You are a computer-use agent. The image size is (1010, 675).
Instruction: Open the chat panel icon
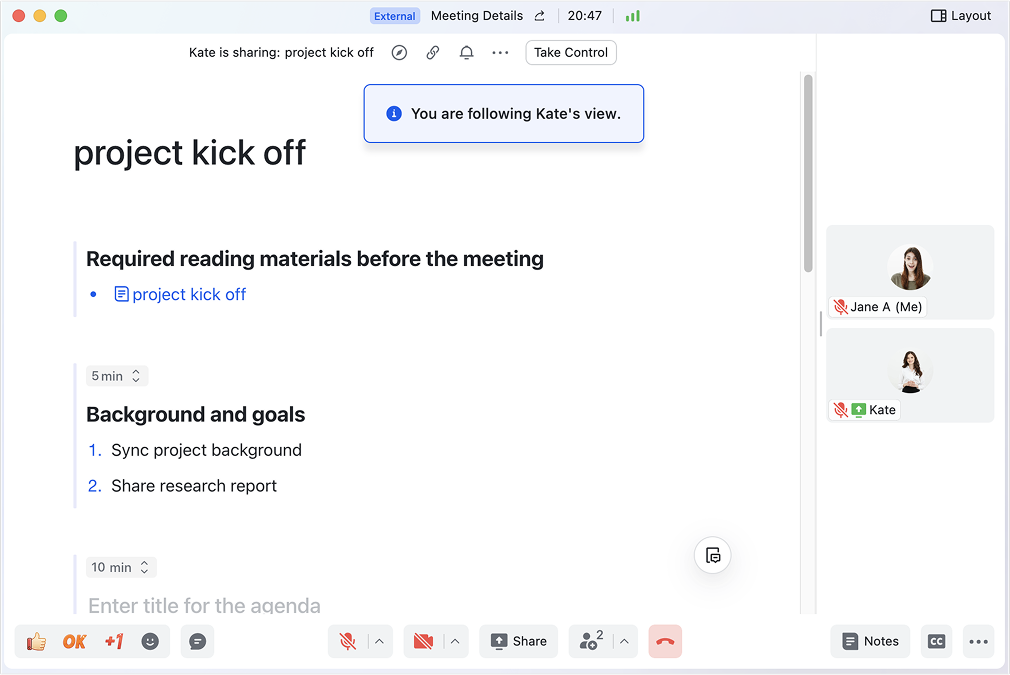(198, 642)
